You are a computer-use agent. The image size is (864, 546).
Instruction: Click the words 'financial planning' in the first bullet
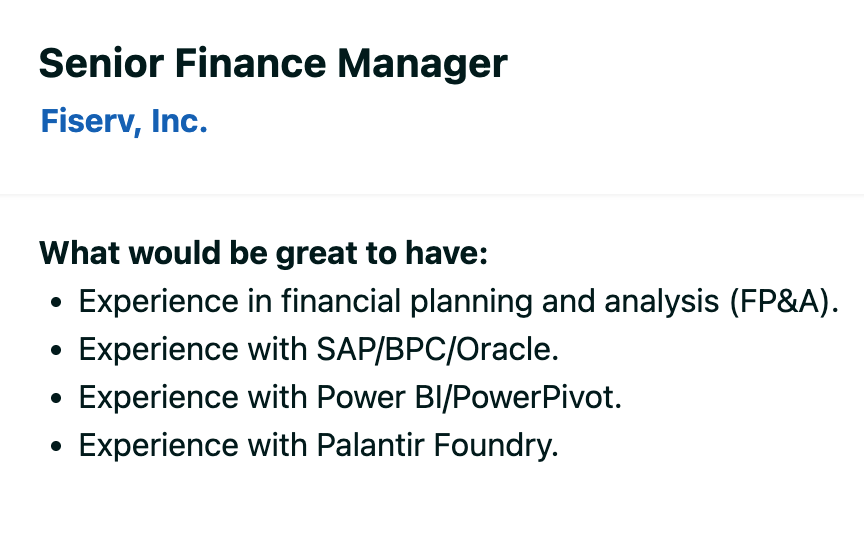coord(407,302)
